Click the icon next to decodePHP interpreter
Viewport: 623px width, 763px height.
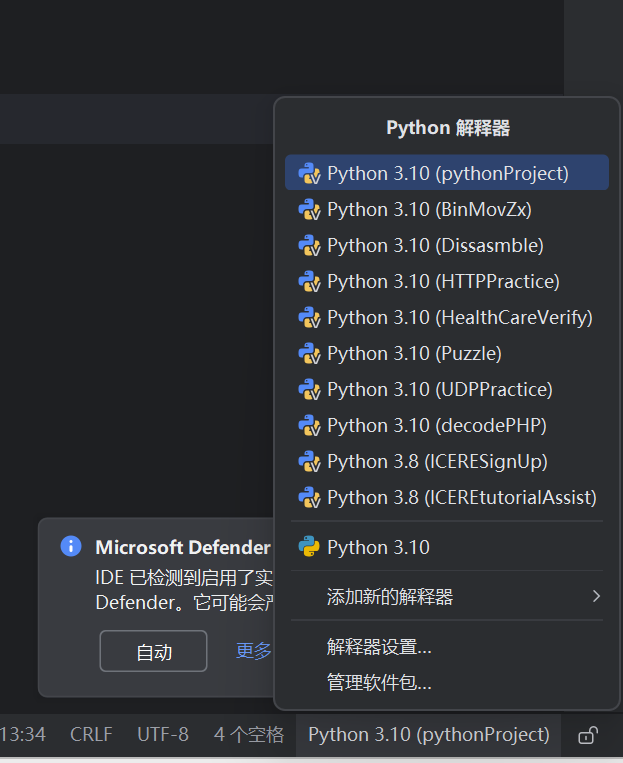[x=309, y=425]
